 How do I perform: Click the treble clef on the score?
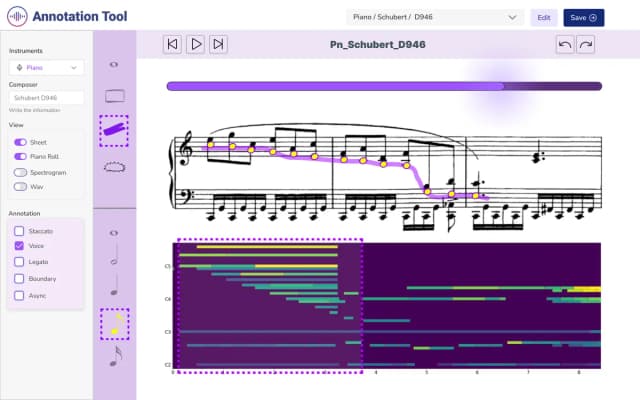(x=186, y=149)
